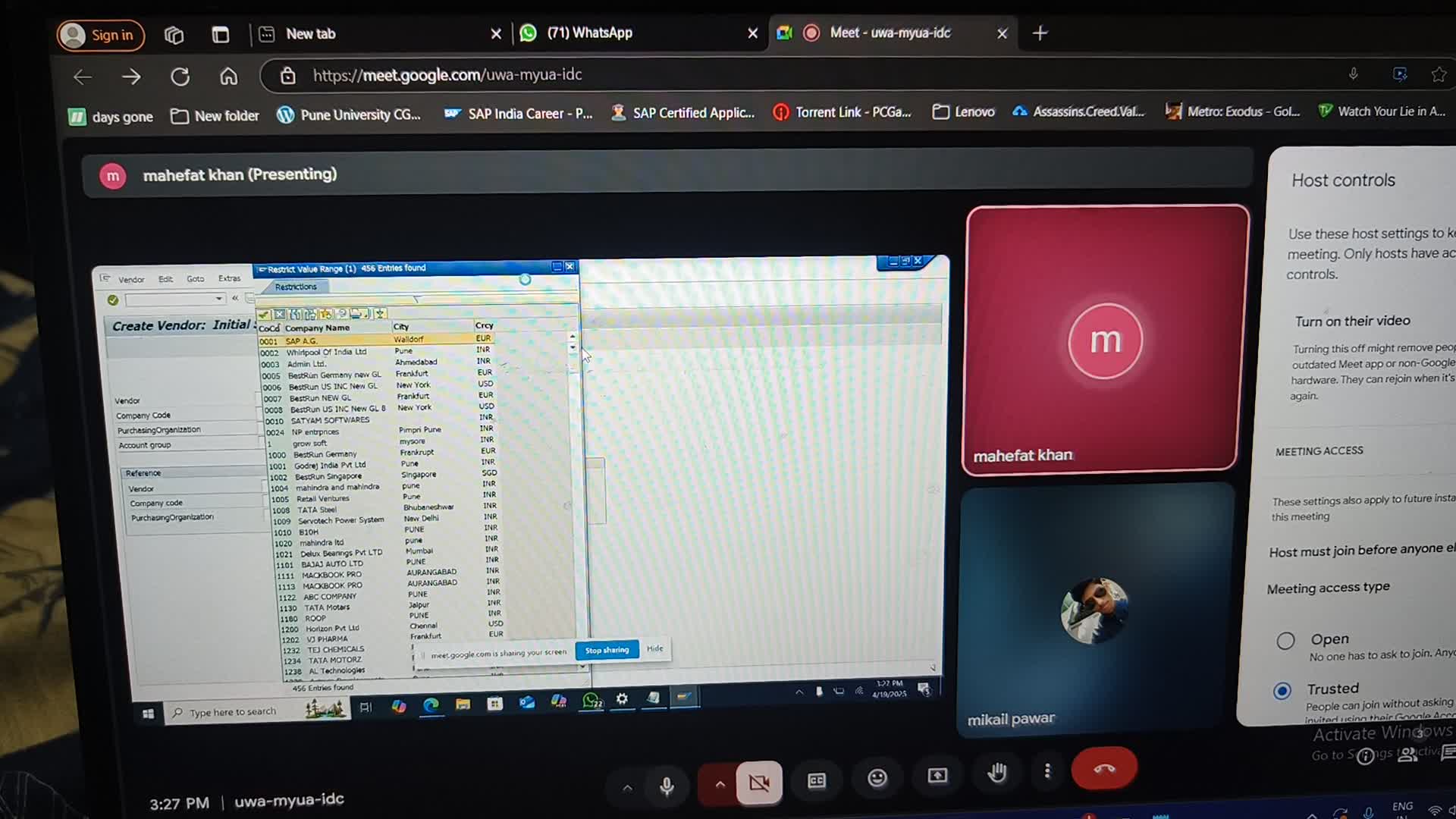Switch to the WhatsApp browser tab

[x=637, y=33]
